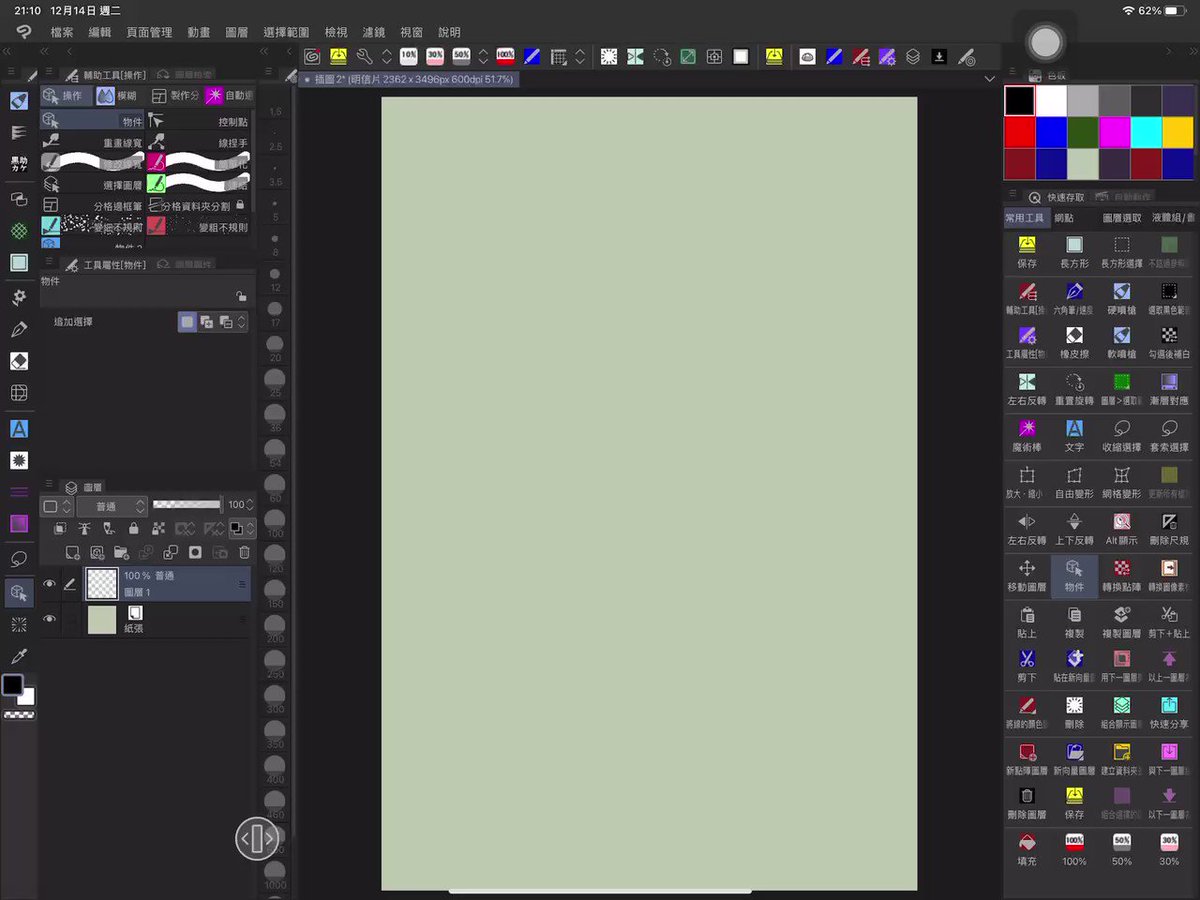
Task: Select the 12 brush size preset
Action: [275, 279]
